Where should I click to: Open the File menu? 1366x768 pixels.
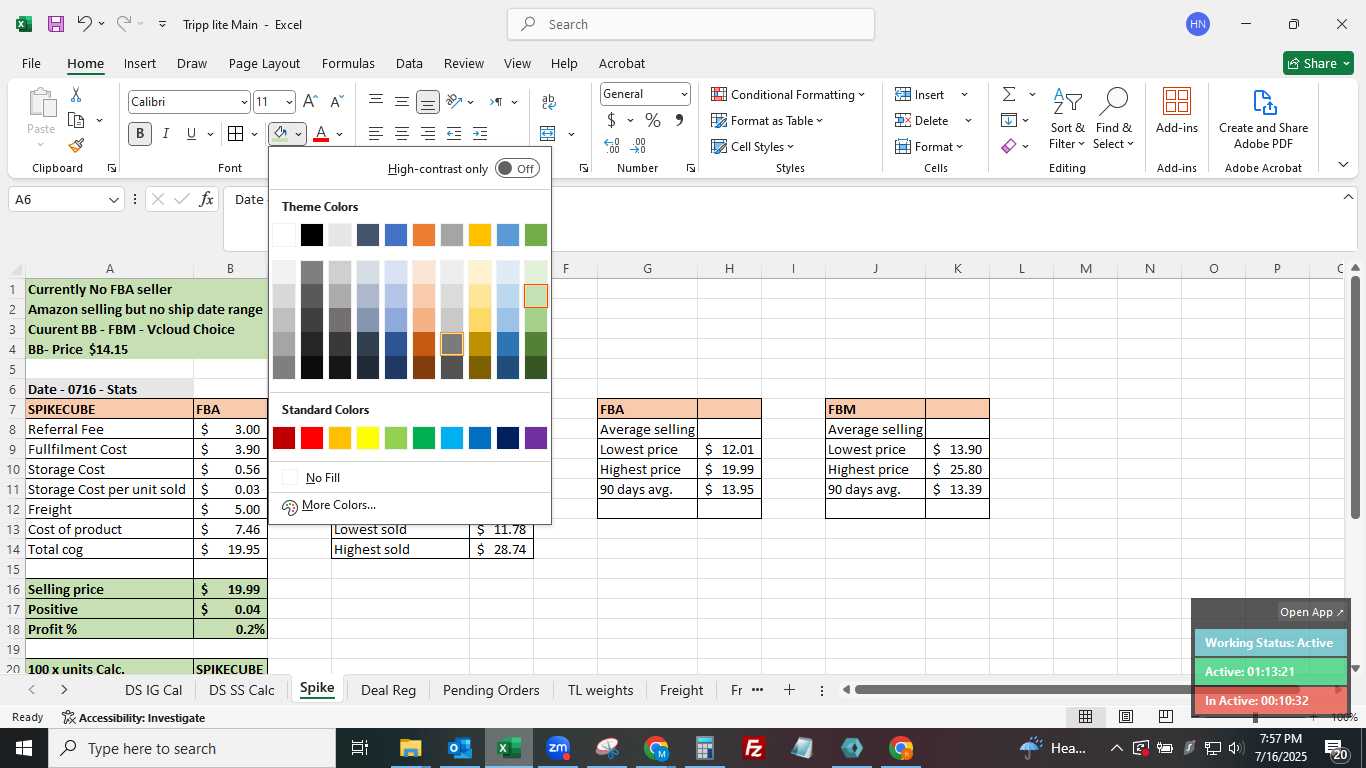31,63
